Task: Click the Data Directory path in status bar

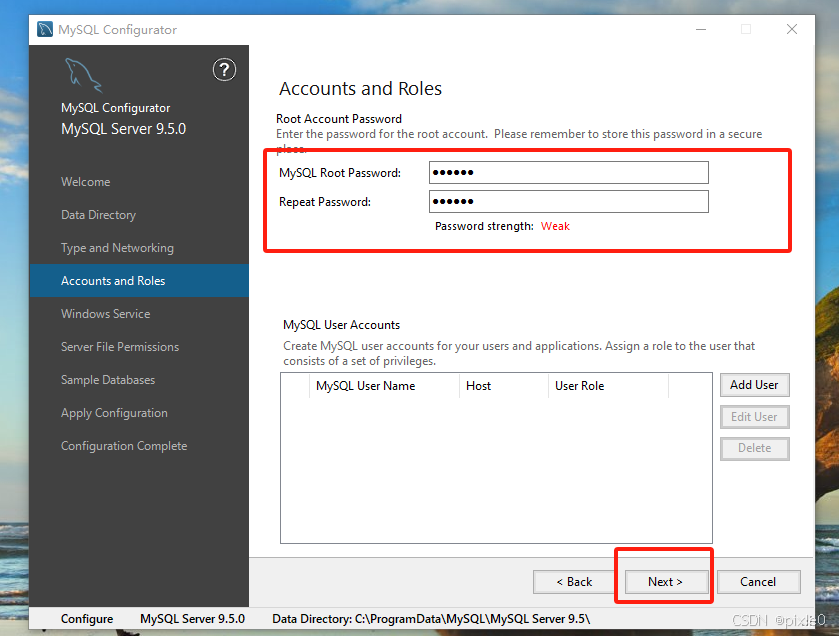Action: tap(431, 619)
